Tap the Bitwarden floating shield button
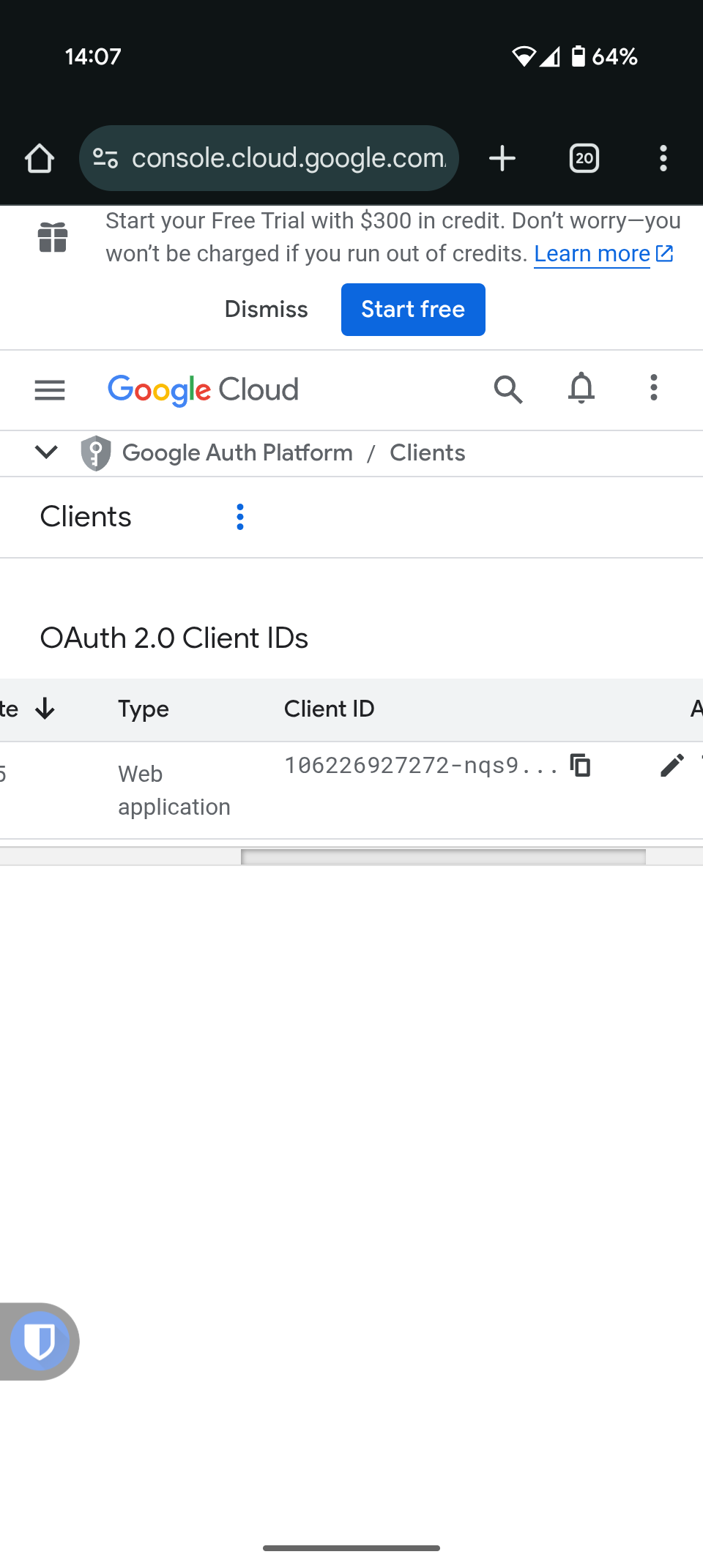Image resolution: width=703 pixels, height=1568 pixels. pyautogui.click(x=40, y=1341)
